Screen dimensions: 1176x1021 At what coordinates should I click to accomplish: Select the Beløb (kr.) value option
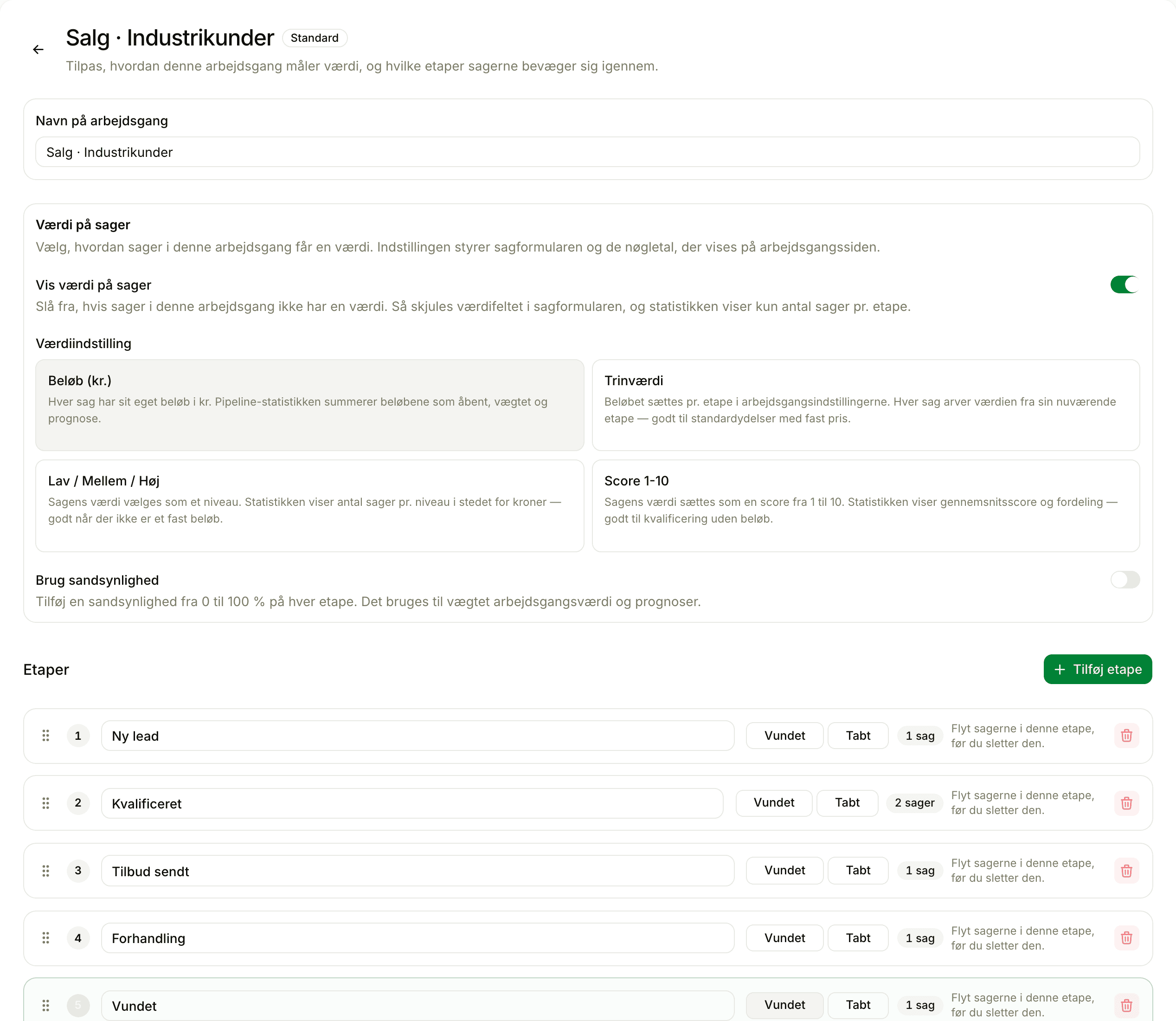[310, 405]
